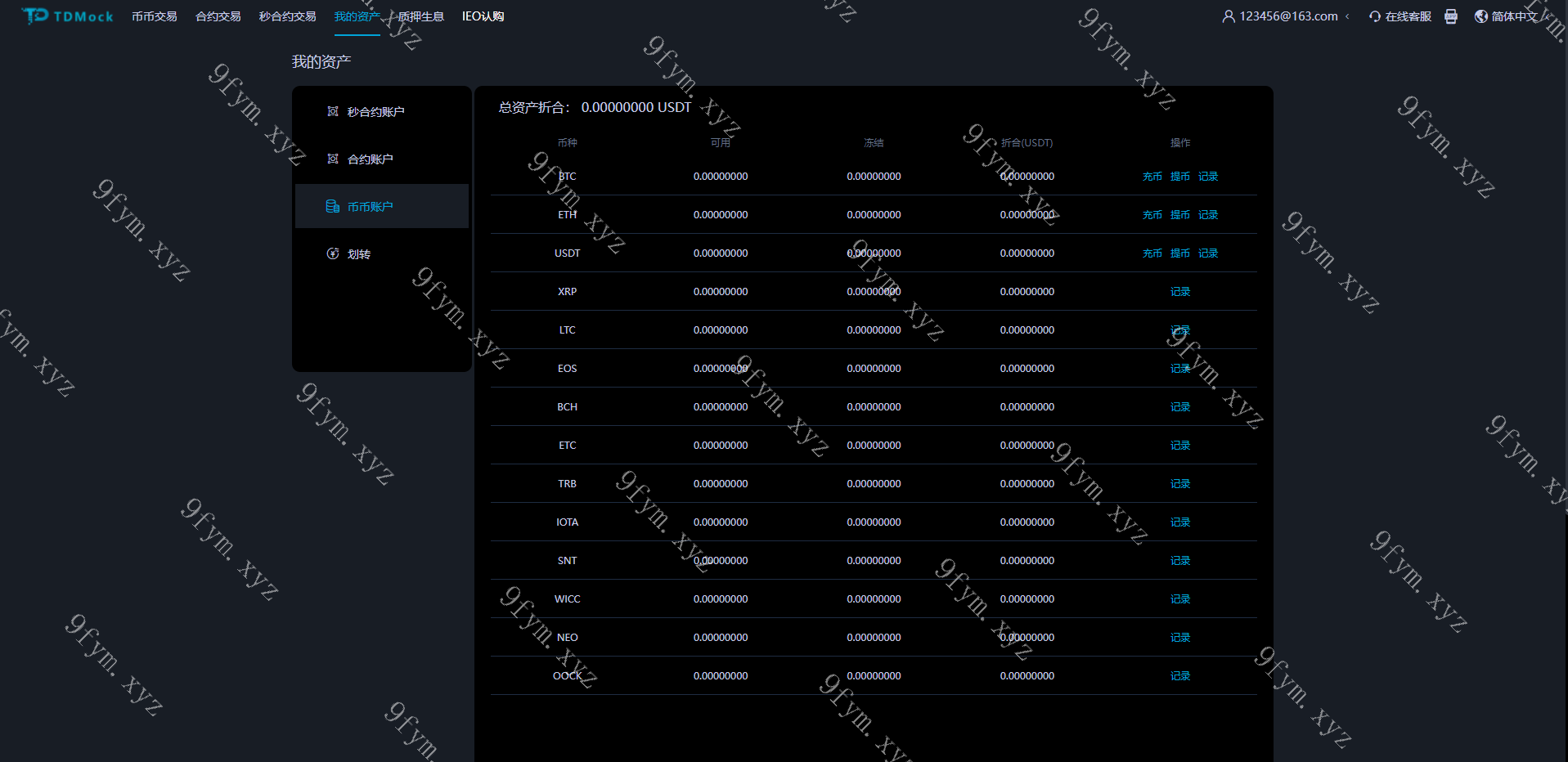Click the XRP currency name cell

(x=568, y=292)
